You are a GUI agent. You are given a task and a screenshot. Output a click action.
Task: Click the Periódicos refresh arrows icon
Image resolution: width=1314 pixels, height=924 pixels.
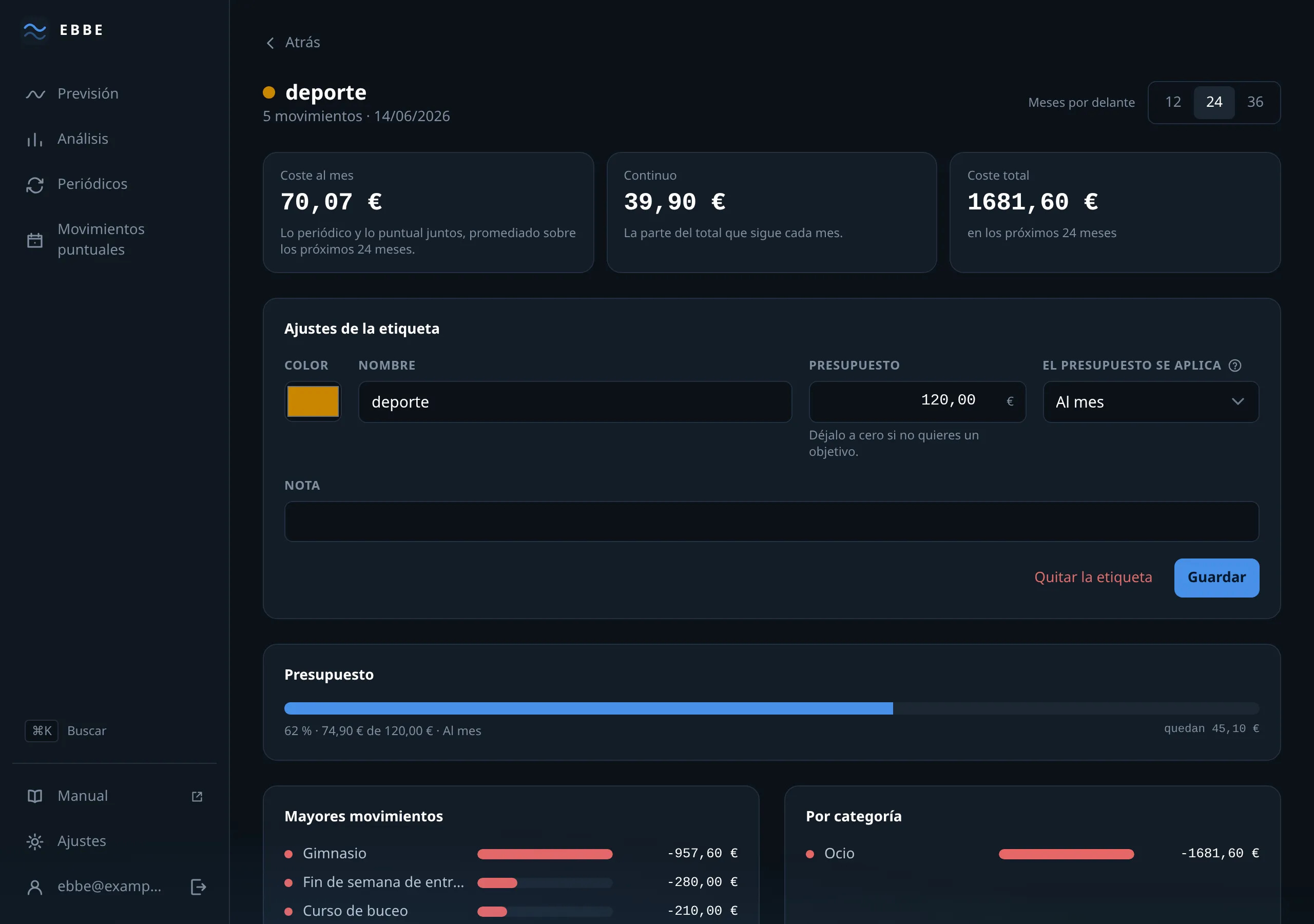35,184
